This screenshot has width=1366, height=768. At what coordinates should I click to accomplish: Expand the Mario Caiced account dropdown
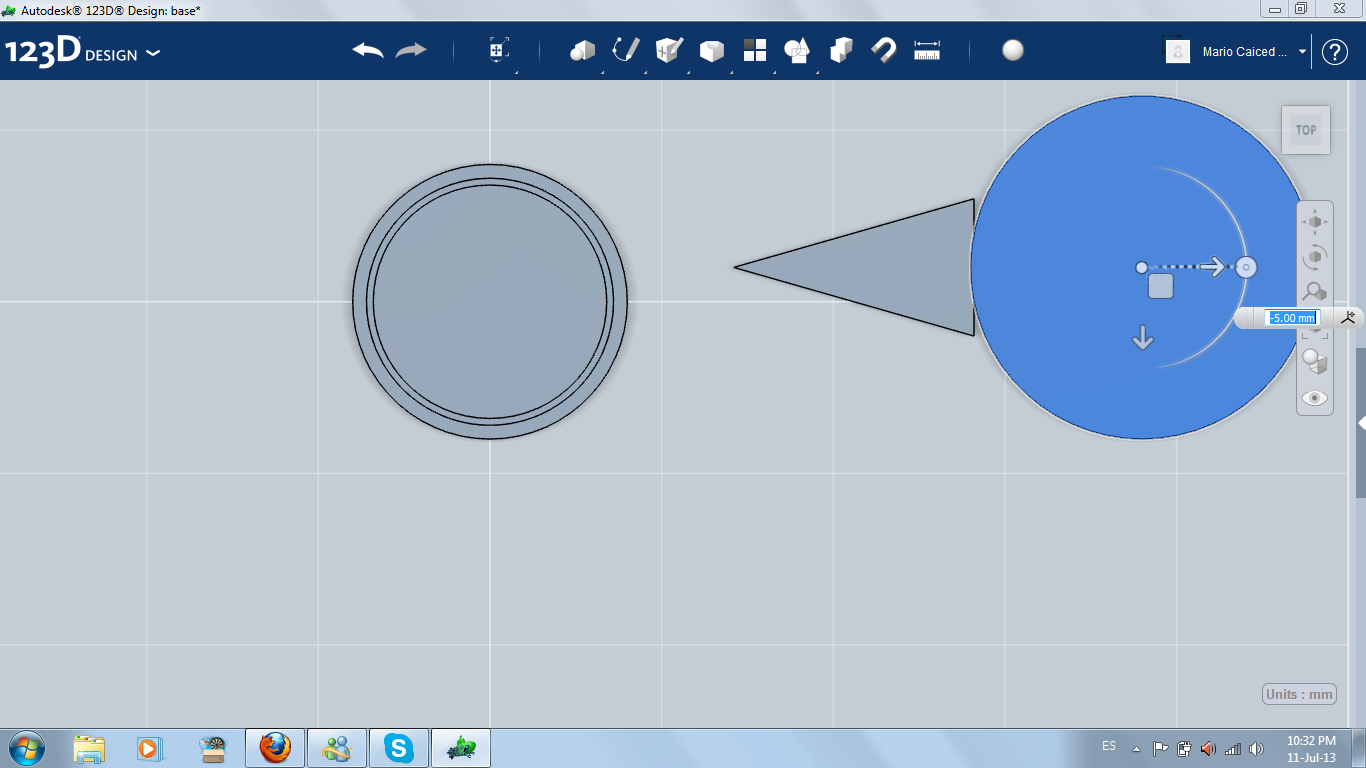(1303, 51)
